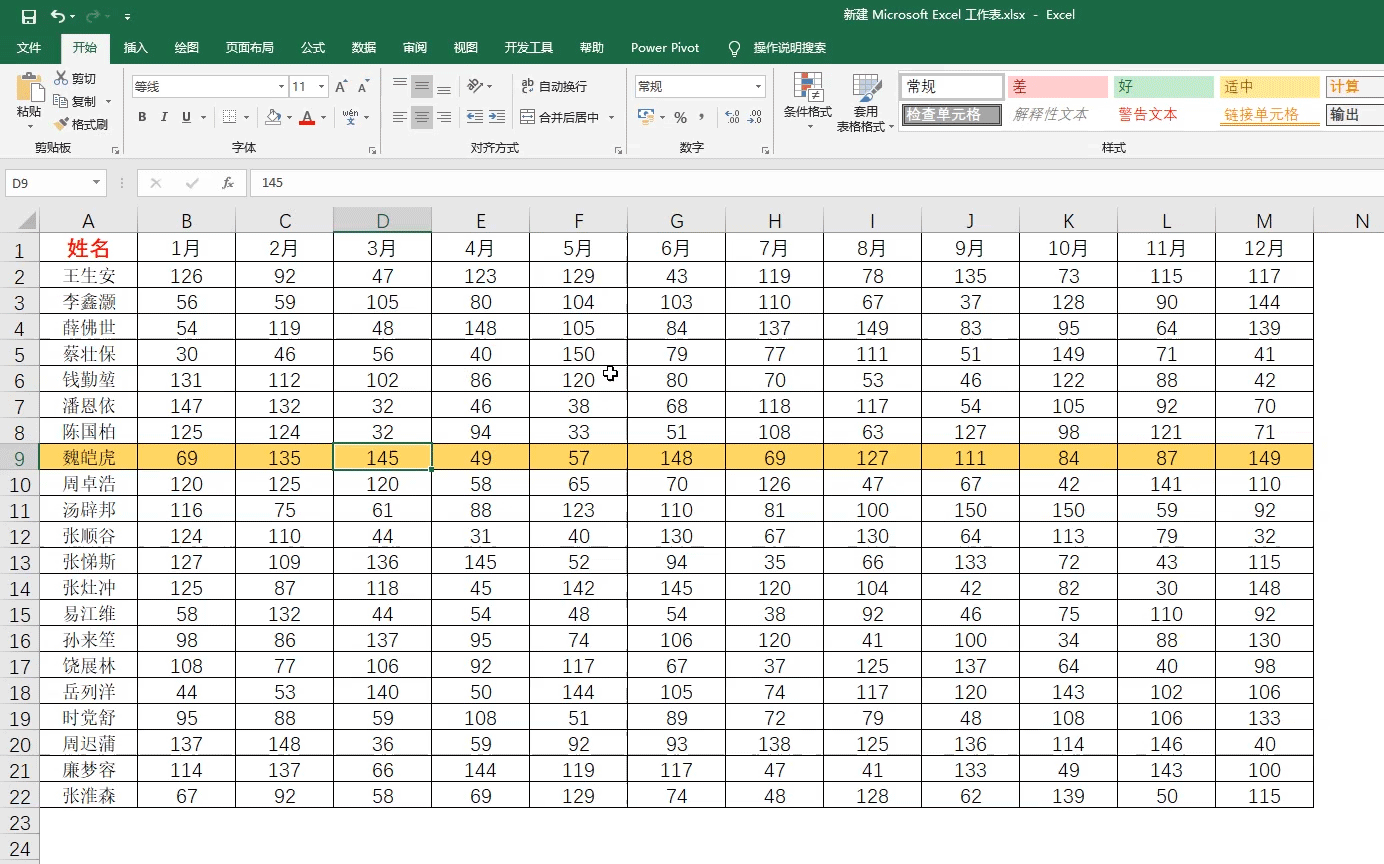Image resolution: width=1384 pixels, height=864 pixels.
Task: Apply the 常规 (Normal) cell style
Action: 952,87
